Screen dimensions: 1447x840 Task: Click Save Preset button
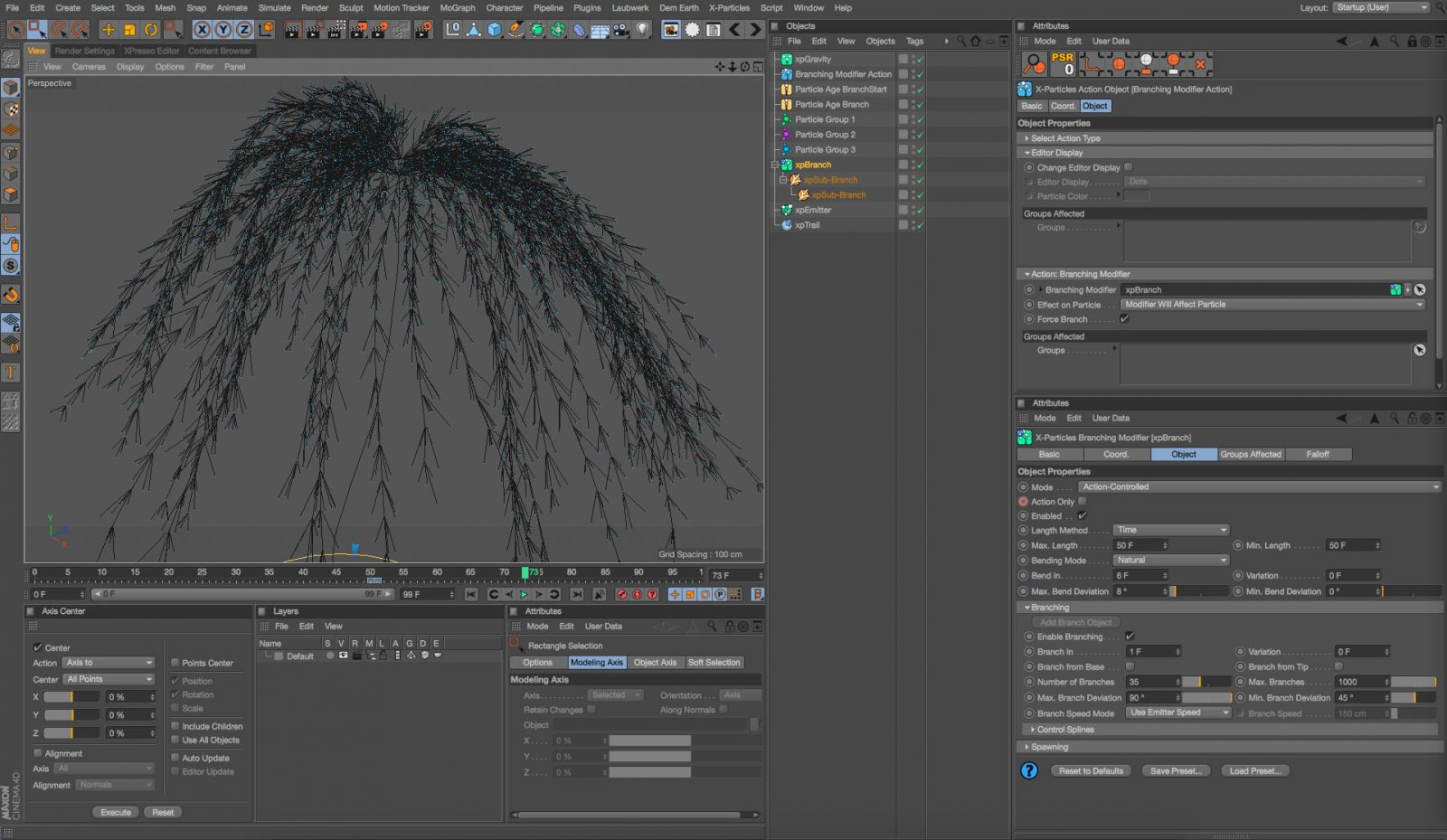(x=1176, y=770)
